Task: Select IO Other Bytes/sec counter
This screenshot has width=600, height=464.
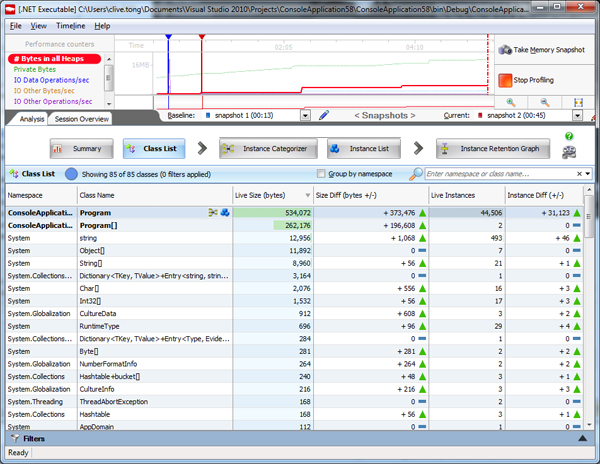Action: click(x=44, y=91)
